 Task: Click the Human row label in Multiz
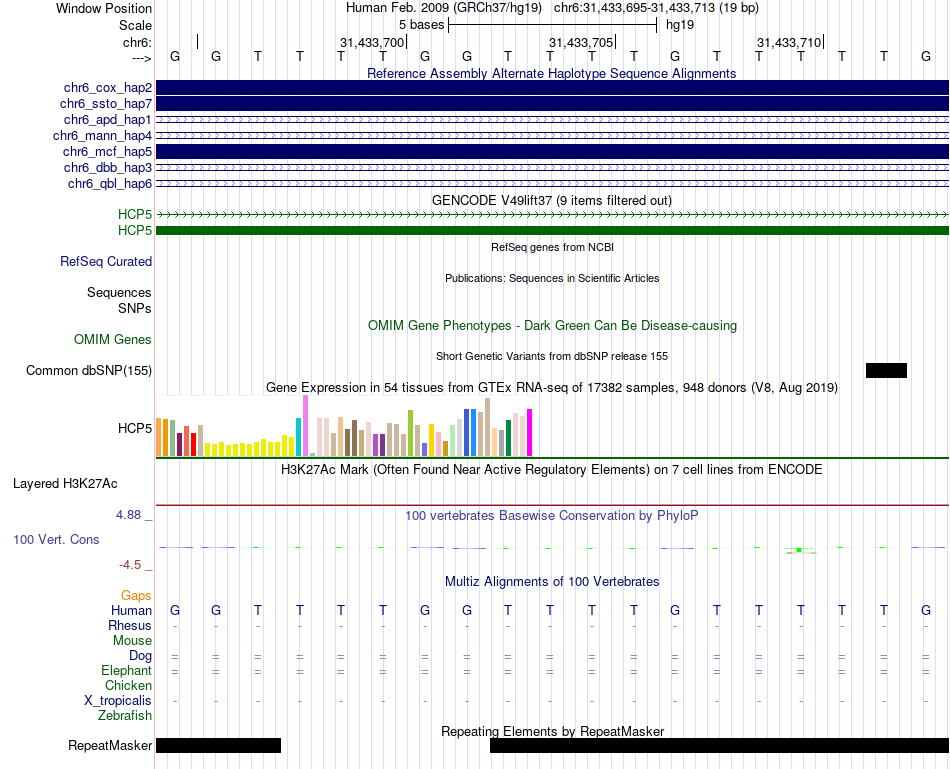tap(131, 610)
